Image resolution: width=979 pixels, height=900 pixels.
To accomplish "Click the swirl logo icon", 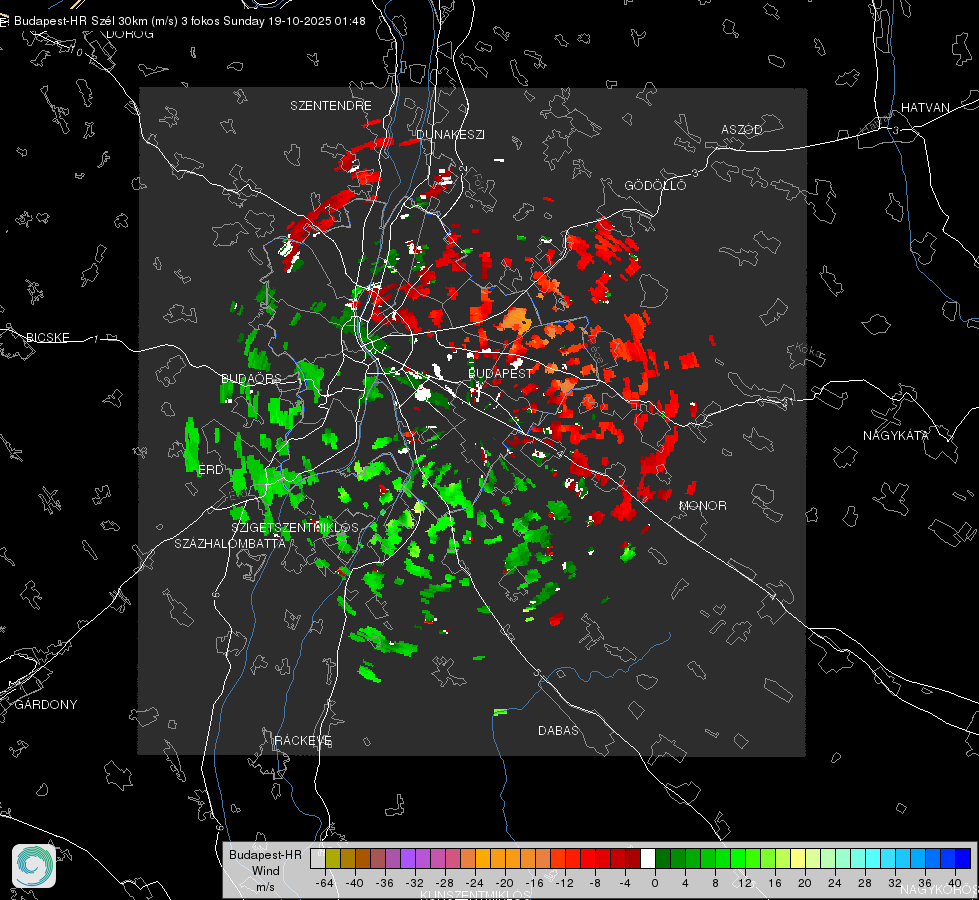I will coord(34,865).
